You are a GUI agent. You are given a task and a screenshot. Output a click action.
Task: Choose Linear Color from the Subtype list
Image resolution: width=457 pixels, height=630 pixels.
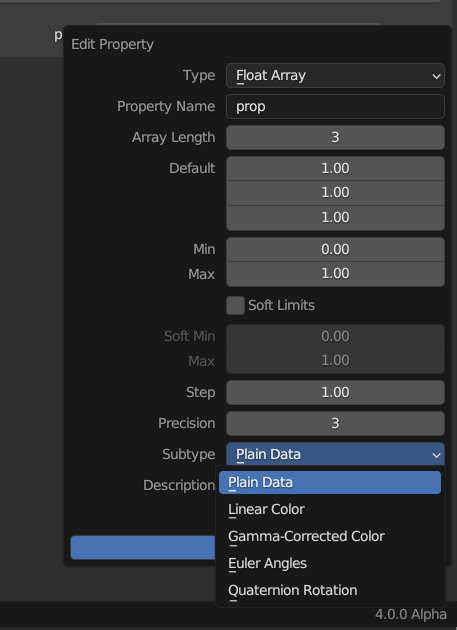pyautogui.click(x=330, y=509)
